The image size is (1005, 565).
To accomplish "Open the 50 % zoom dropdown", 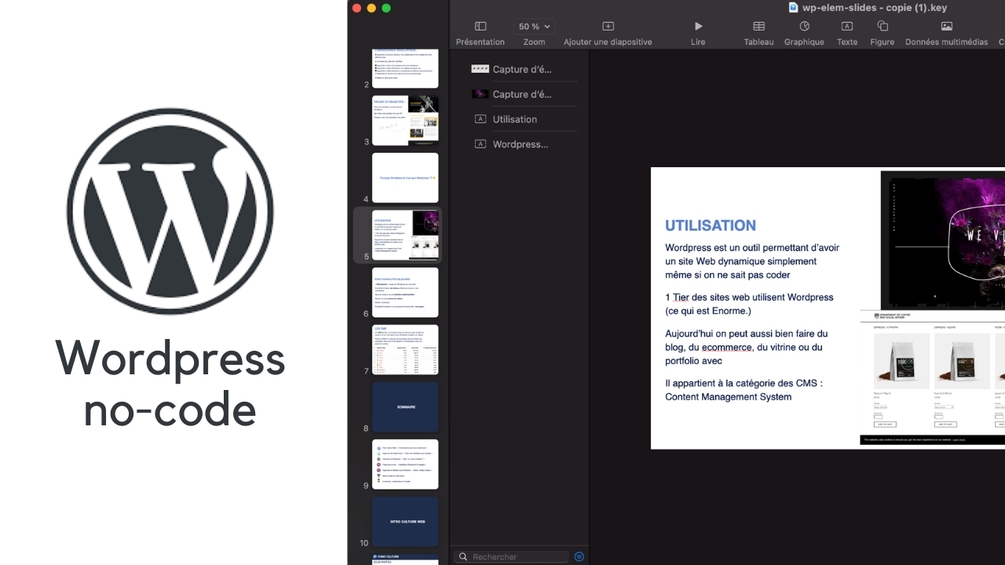I will pyautogui.click(x=534, y=27).
